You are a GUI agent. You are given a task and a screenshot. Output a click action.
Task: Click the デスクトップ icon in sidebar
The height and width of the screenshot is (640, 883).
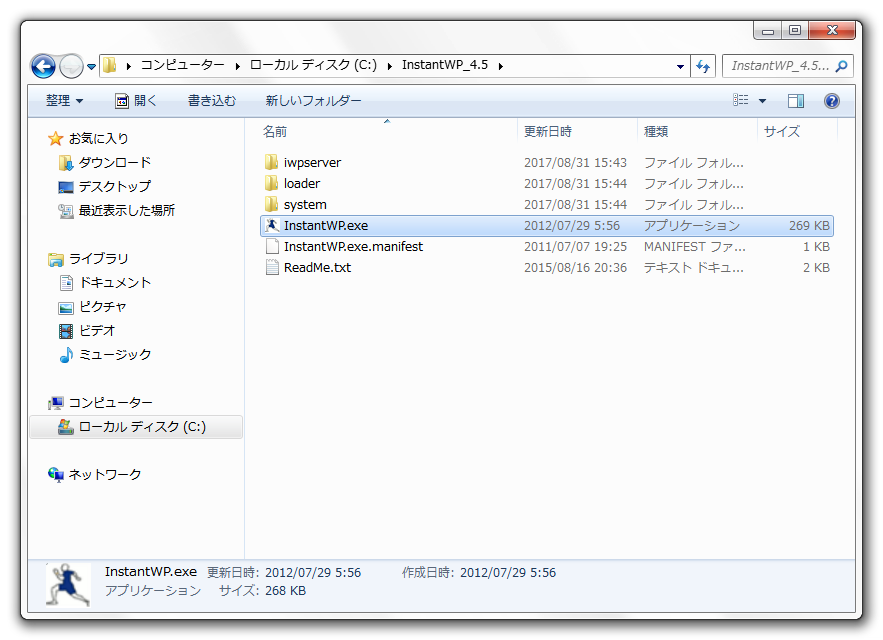point(65,186)
